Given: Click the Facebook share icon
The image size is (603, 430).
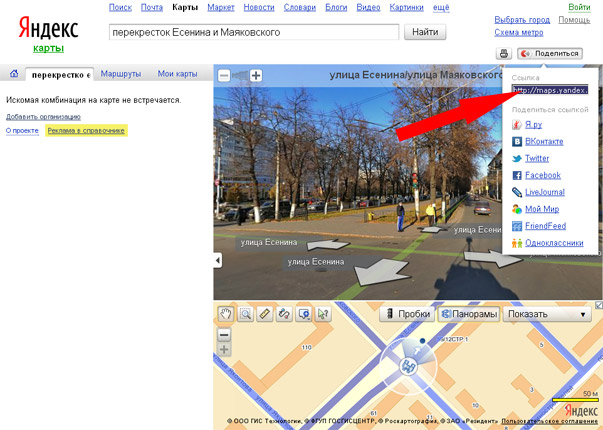Looking at the screenshot, I should point(517,175).
